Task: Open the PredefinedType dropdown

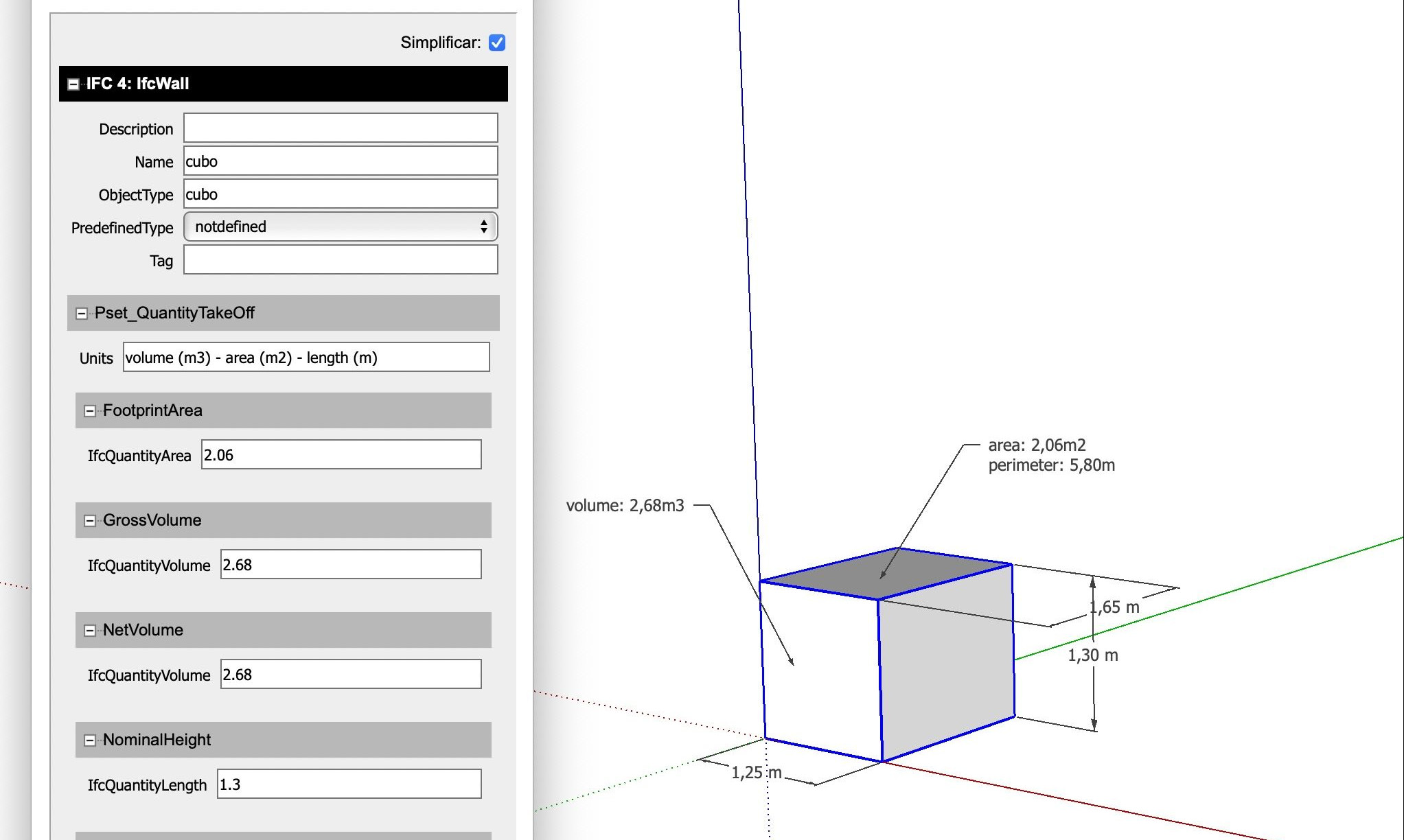Action: (341, 226)
